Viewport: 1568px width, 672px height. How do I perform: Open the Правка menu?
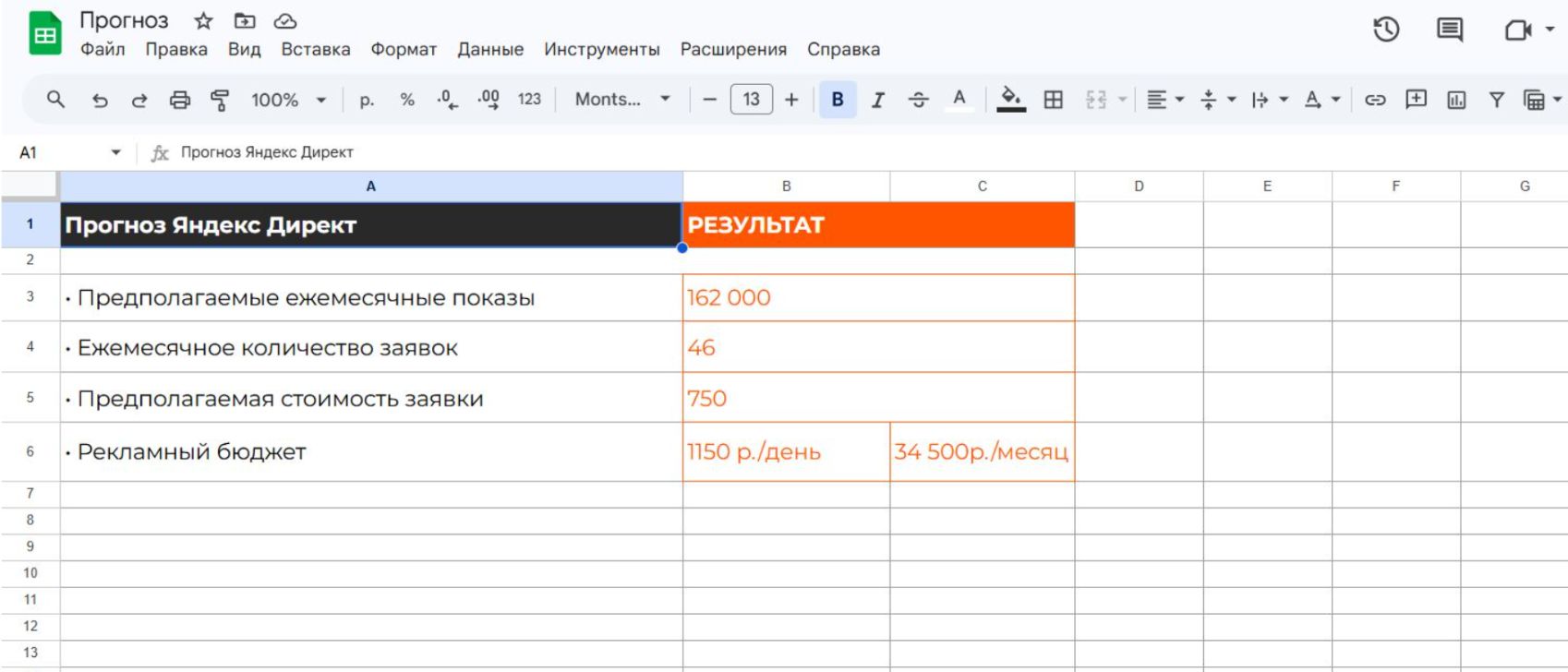pyautogui.click(x=176, y=50)
